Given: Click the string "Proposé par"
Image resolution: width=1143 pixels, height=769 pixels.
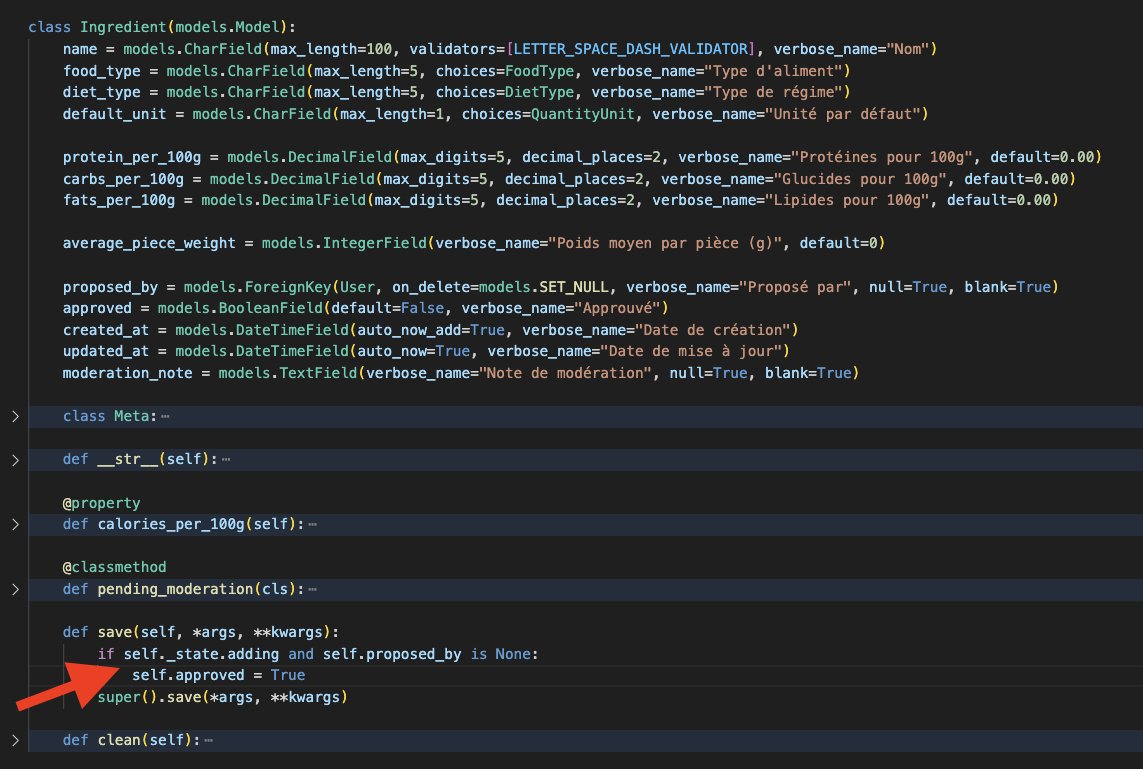Looking at the screenshot, I should 795,286.
